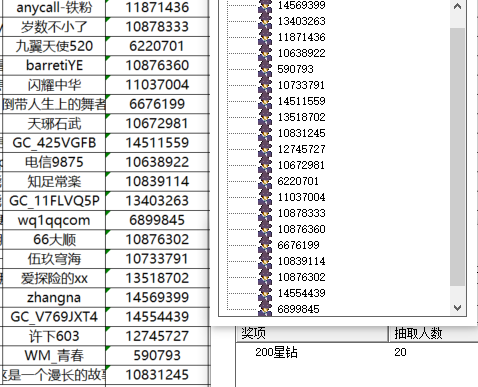Click the 奖项 column header
The width and height of the screenshot is (478, 387).
(x=312, y=333)
